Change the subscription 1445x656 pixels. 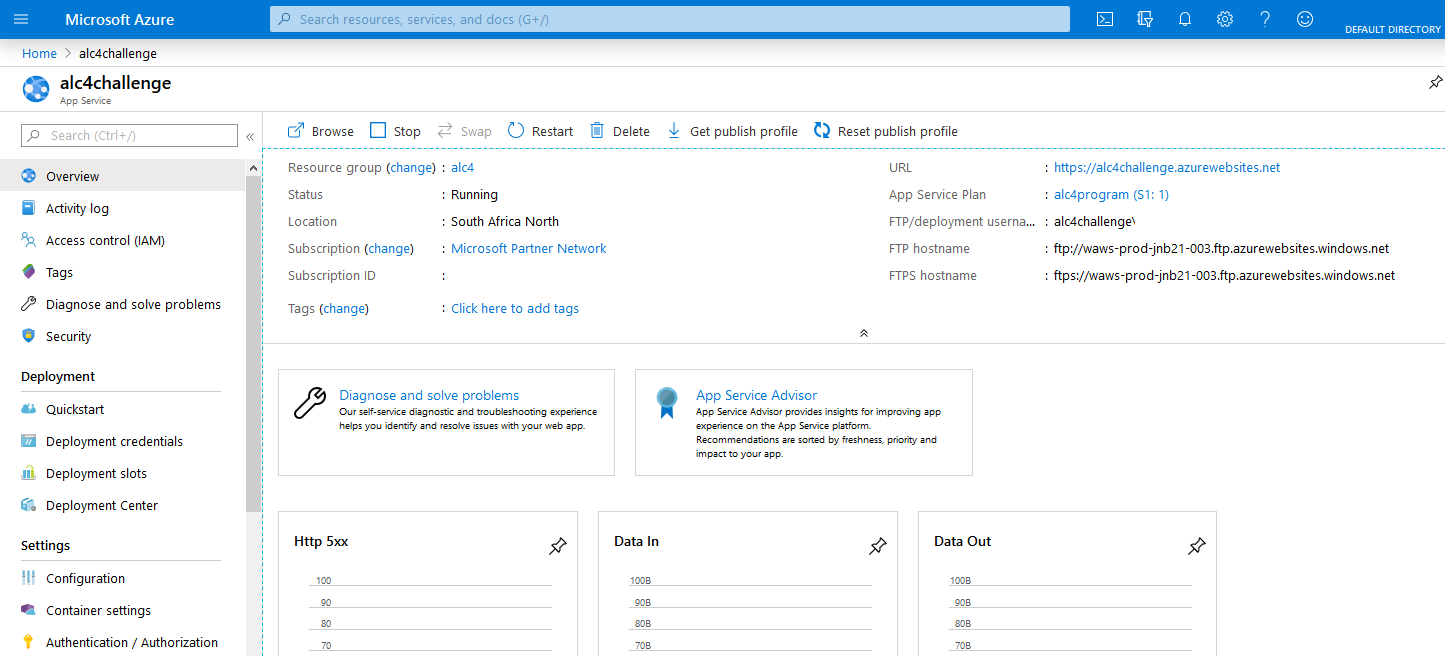pos(389,248)
